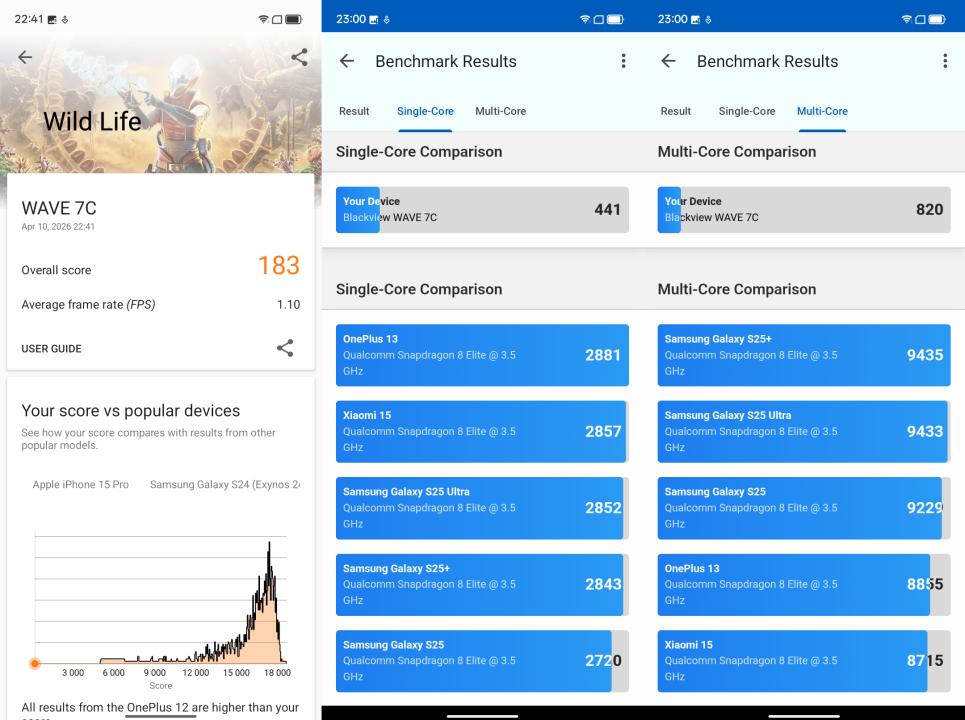Select Apple iPhone 15 Pro comparison device
The image size is (965, 720).
[81, 484]
